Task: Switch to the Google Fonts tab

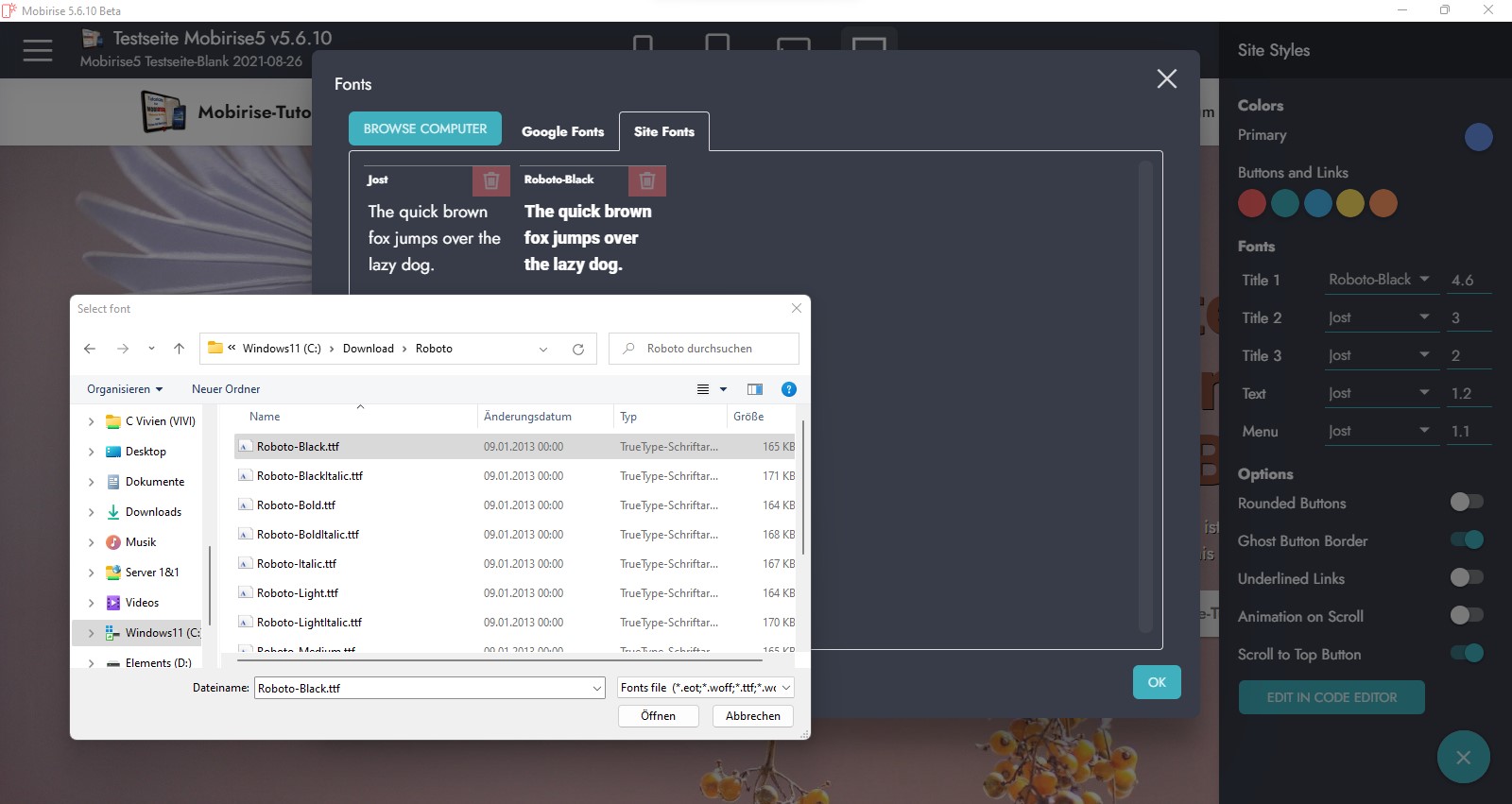Action: coord(562,131)
